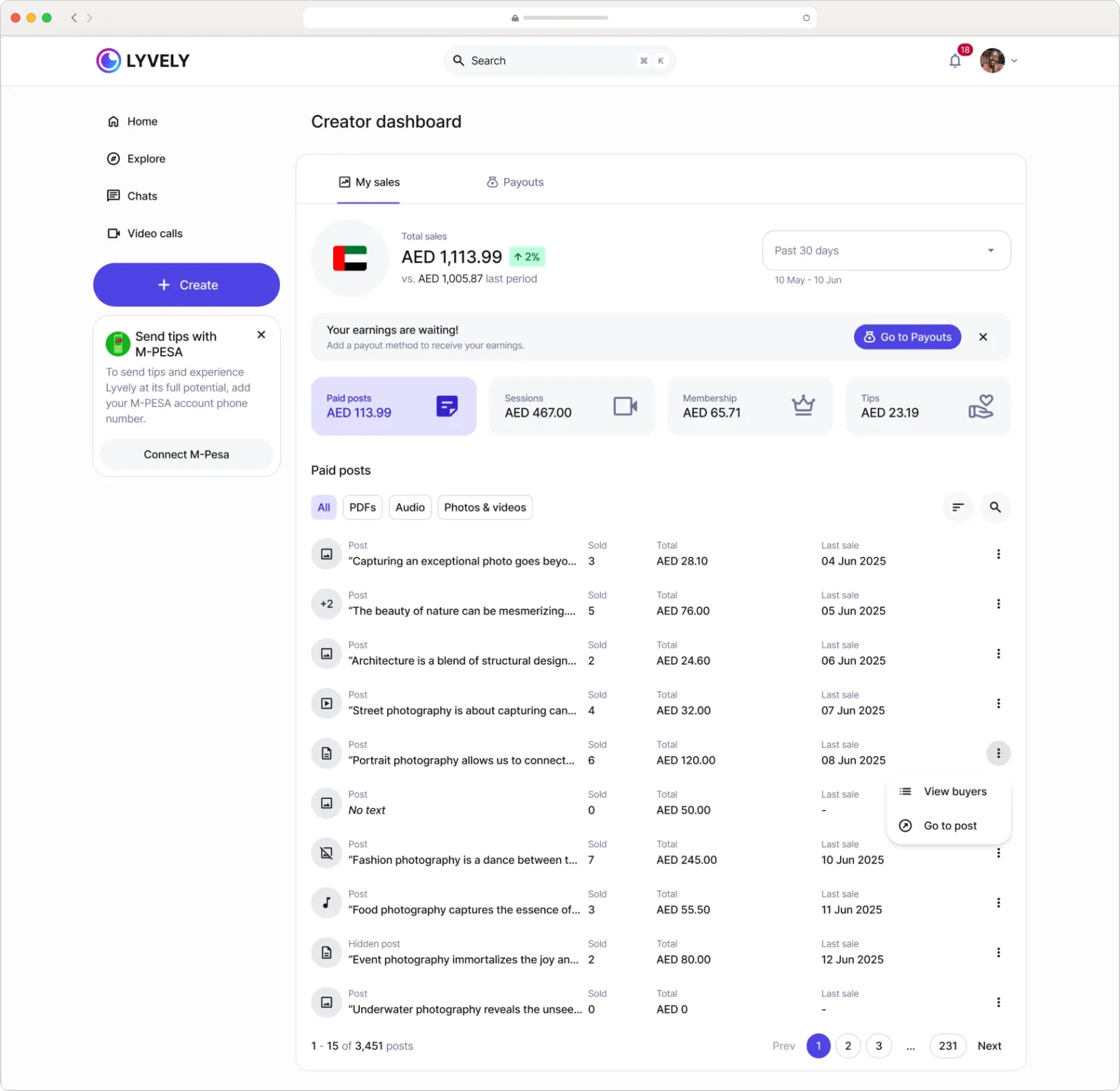Click the +2 thumbnail of nature post
Image resolution: width=1120 pixels, height=1091 pixels.
(x=326, y=604)
